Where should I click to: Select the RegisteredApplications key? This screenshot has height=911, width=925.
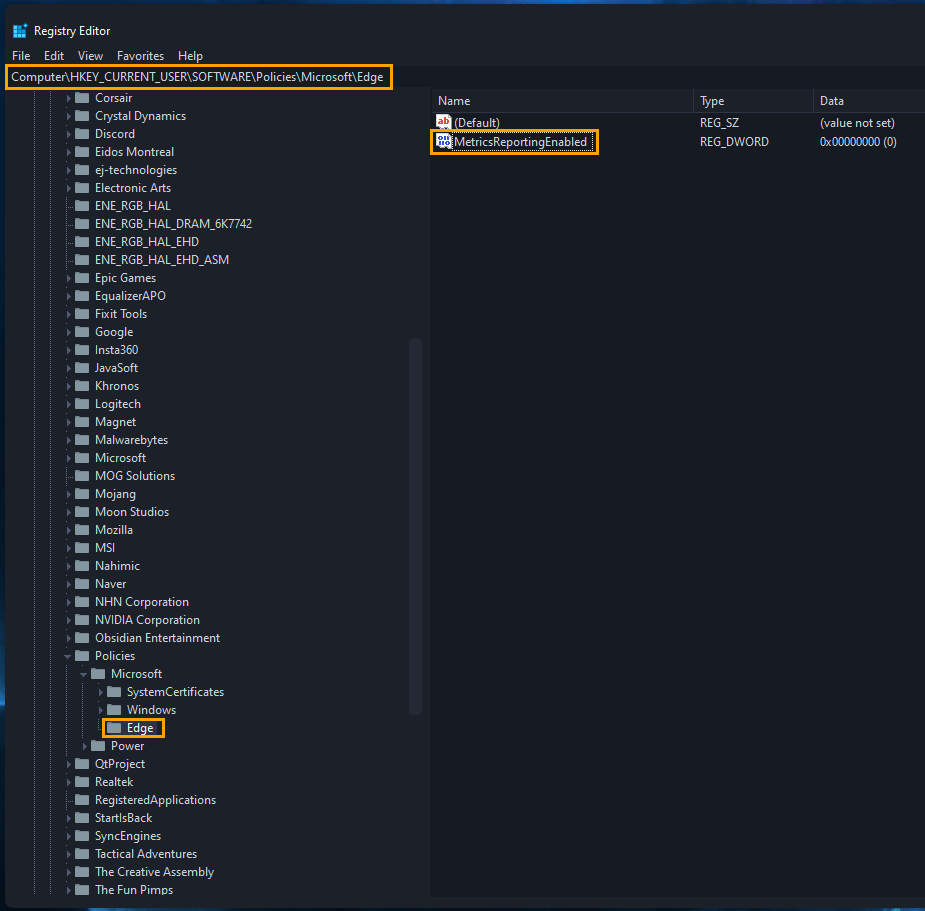click(x=156, y=800)
